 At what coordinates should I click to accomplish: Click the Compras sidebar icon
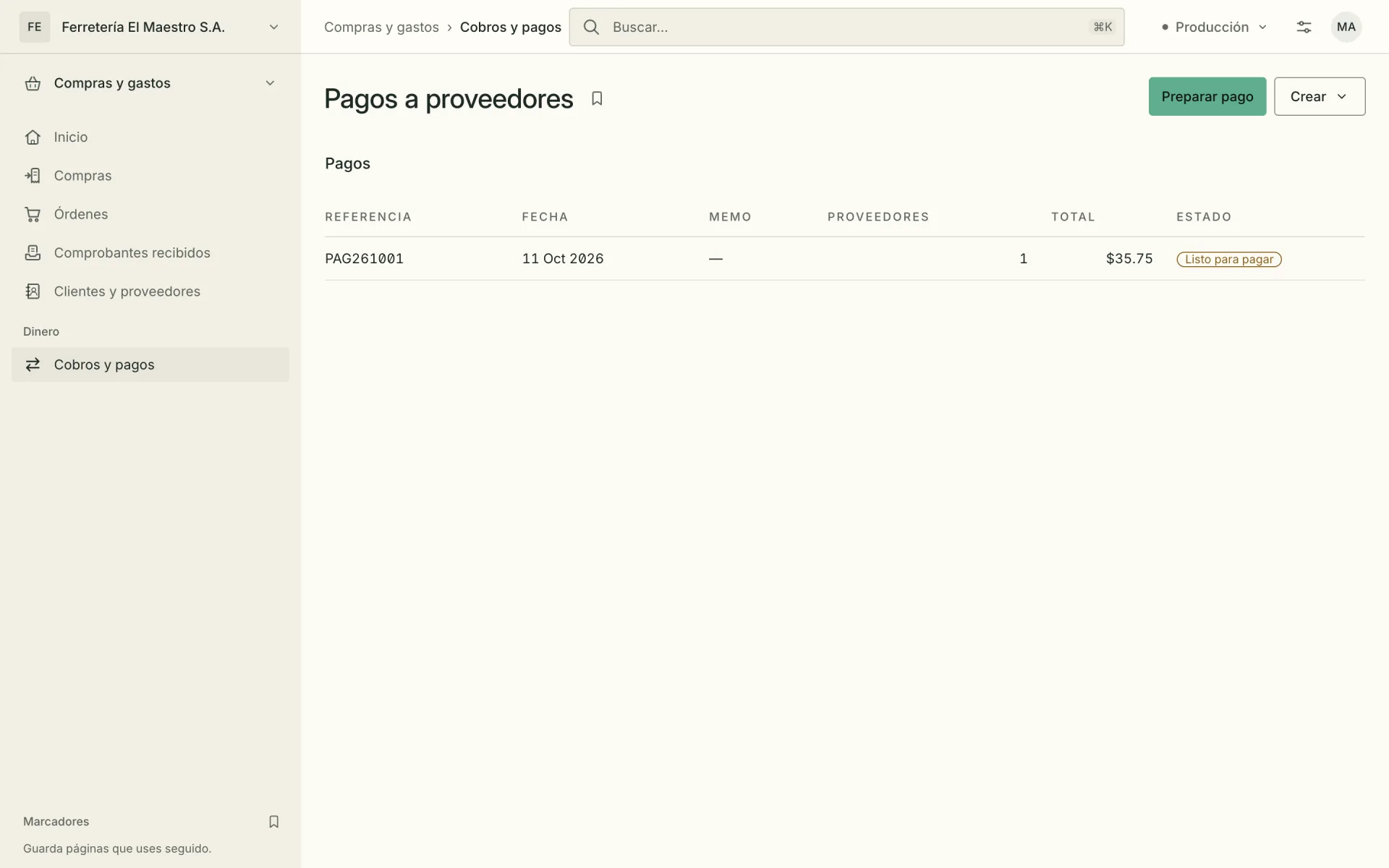click(33, 176)
